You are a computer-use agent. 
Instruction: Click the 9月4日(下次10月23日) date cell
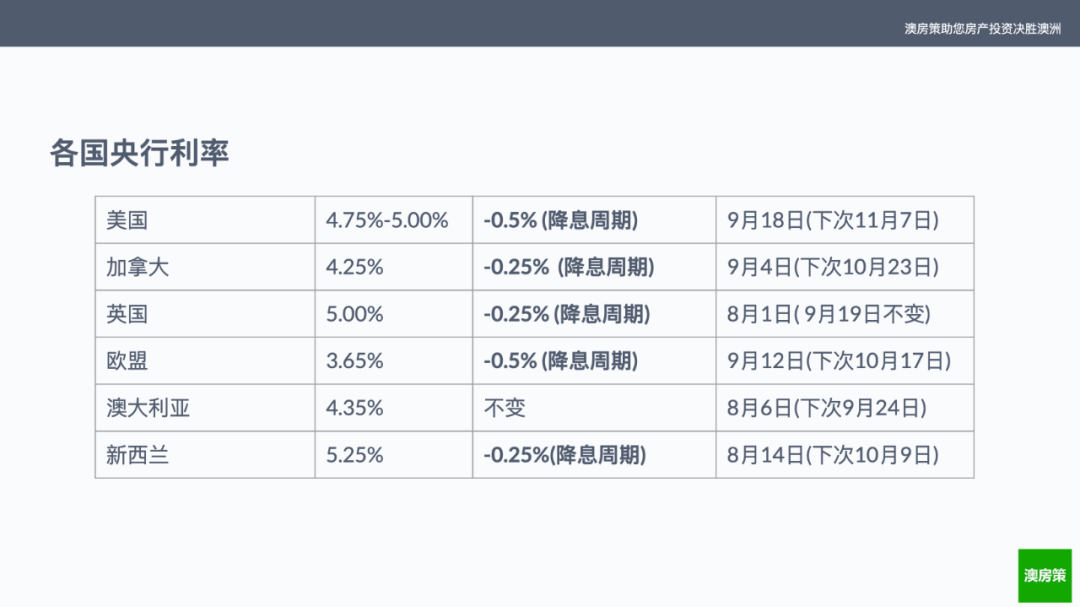point(845,267)
